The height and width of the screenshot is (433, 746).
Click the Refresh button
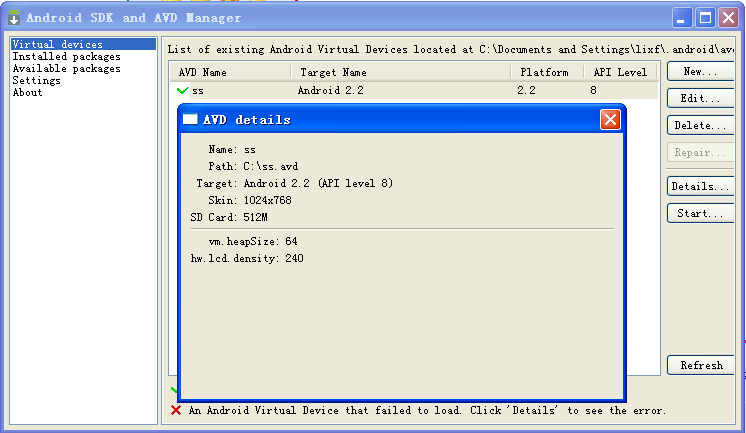[700, 365]
